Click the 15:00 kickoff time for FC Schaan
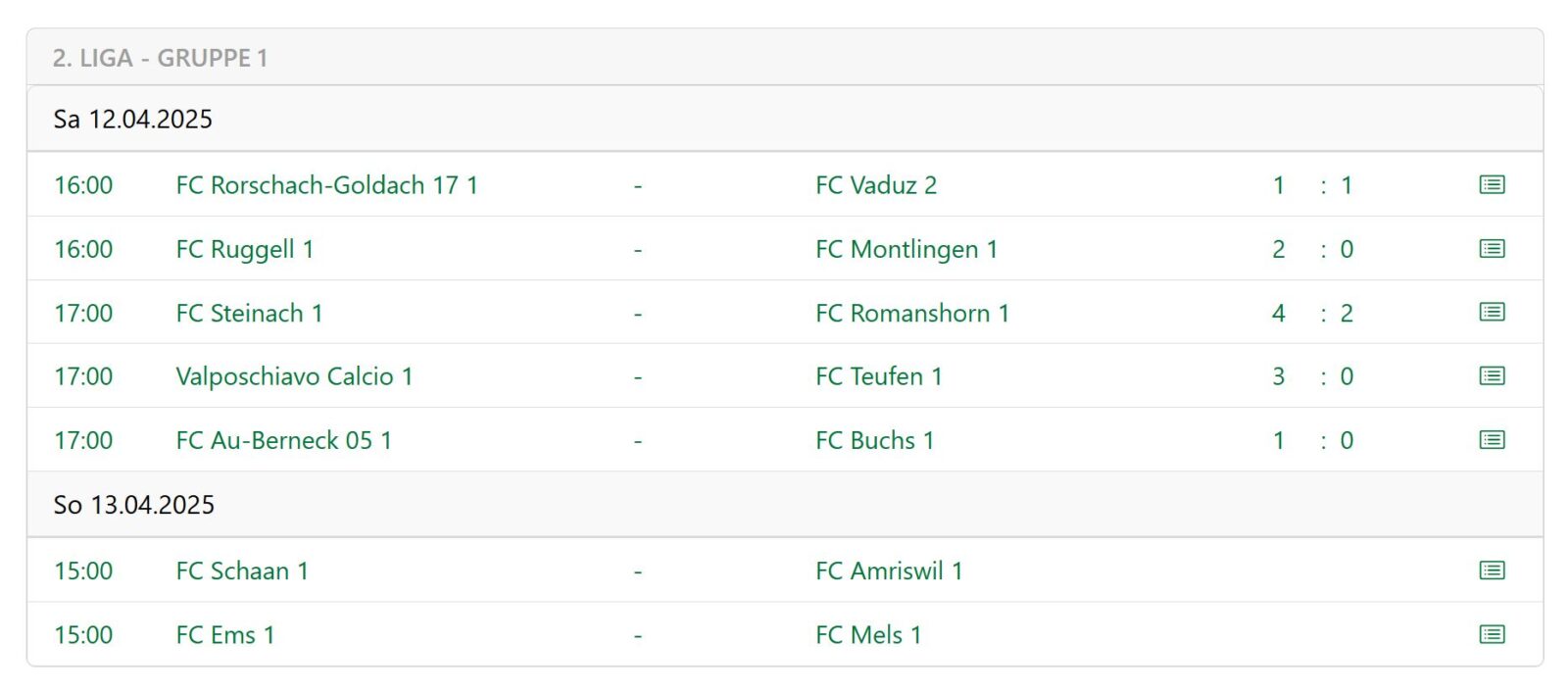 coord(83,570)
